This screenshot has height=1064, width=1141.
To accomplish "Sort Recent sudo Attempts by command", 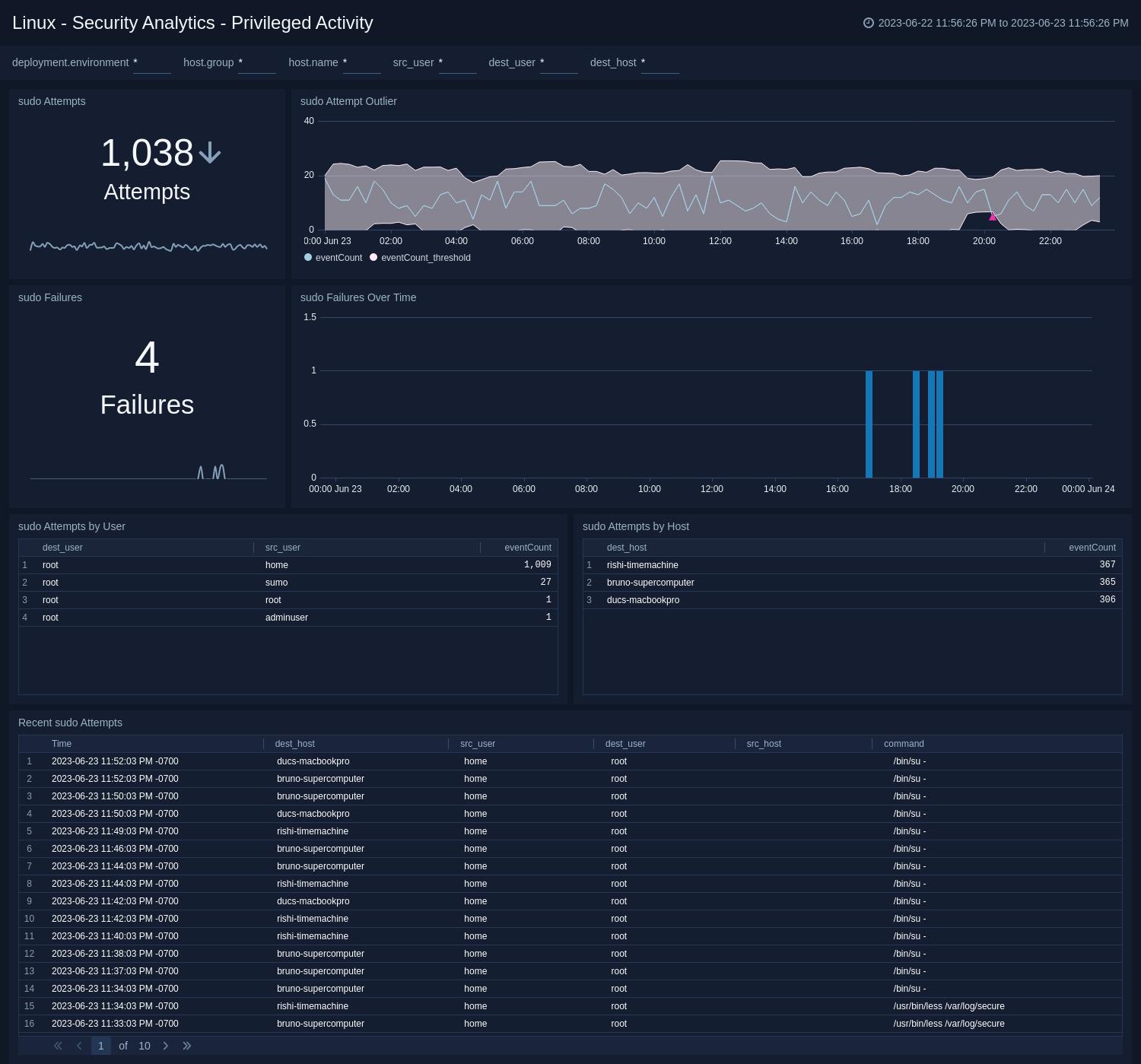I will pos(904,744).
